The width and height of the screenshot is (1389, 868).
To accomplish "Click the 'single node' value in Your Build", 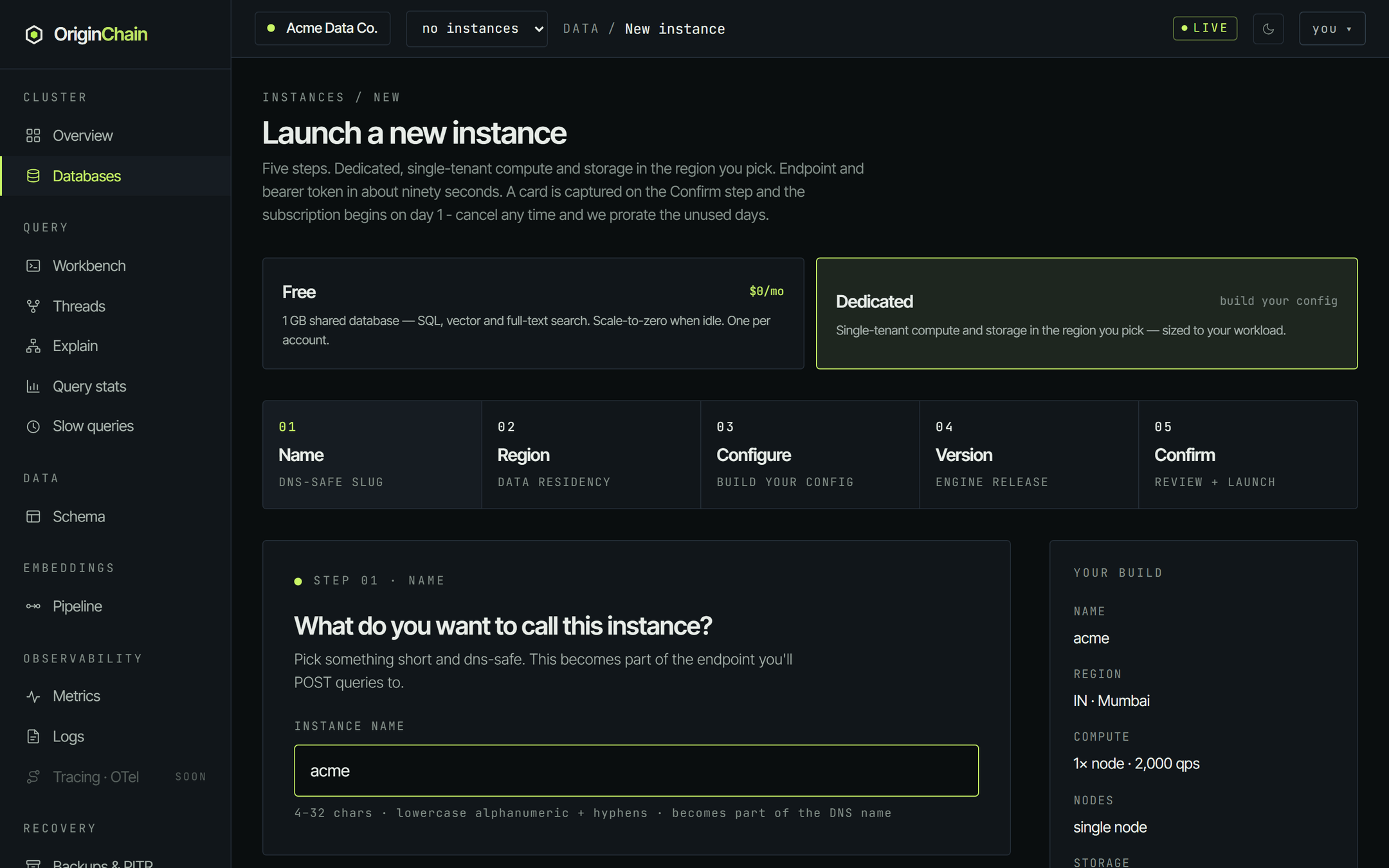I will pos(1110,827).
